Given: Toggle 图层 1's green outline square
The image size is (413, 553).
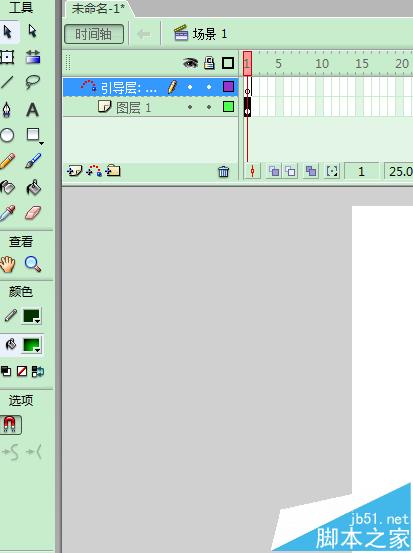Looking at the screenshot, I should click(x=228, y=107).
